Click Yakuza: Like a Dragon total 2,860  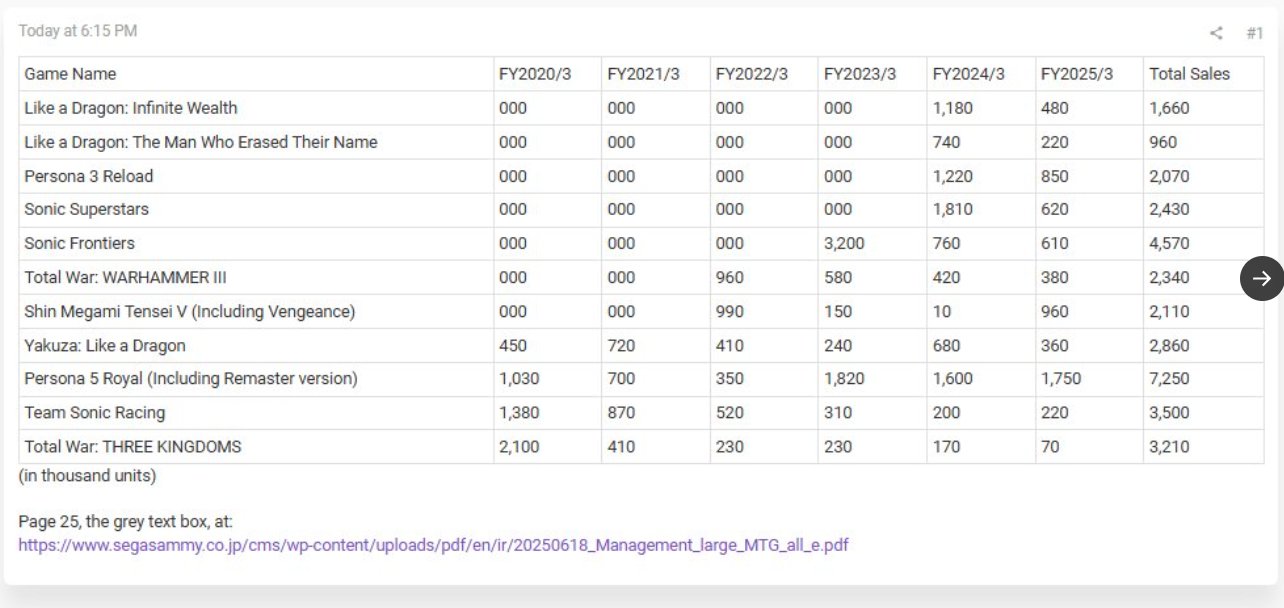[x=1169, y=345]
